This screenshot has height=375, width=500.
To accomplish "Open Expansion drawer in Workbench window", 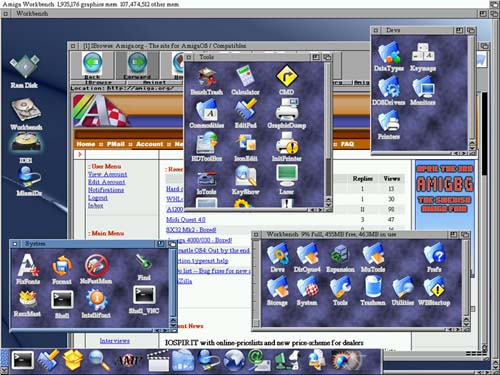I will 340,259.
